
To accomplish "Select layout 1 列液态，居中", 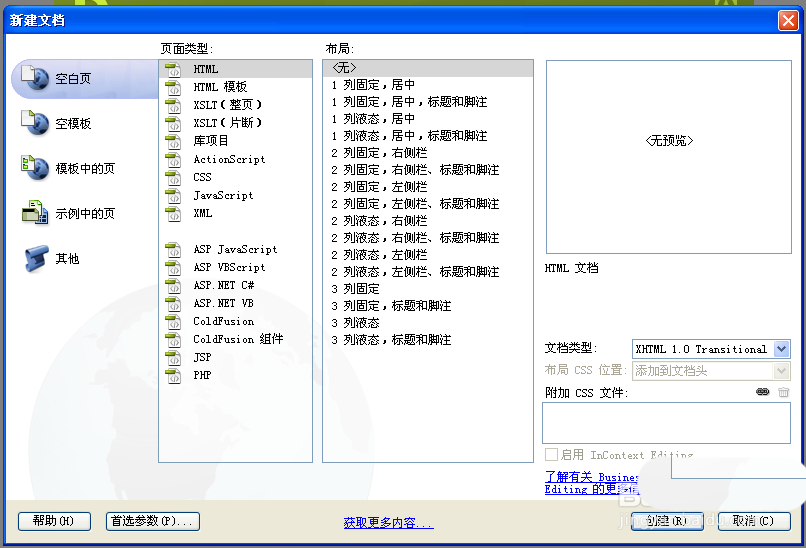I will coord(428,119).
